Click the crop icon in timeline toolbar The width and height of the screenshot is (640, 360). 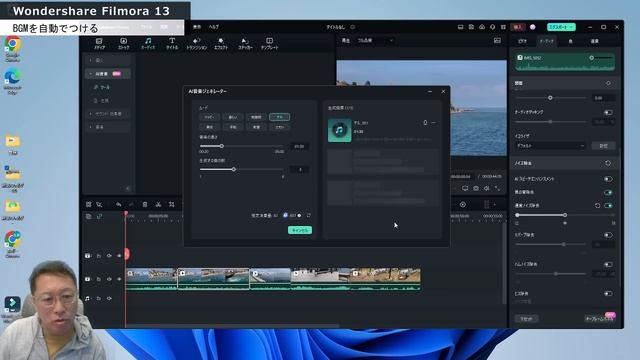point(172,204)
